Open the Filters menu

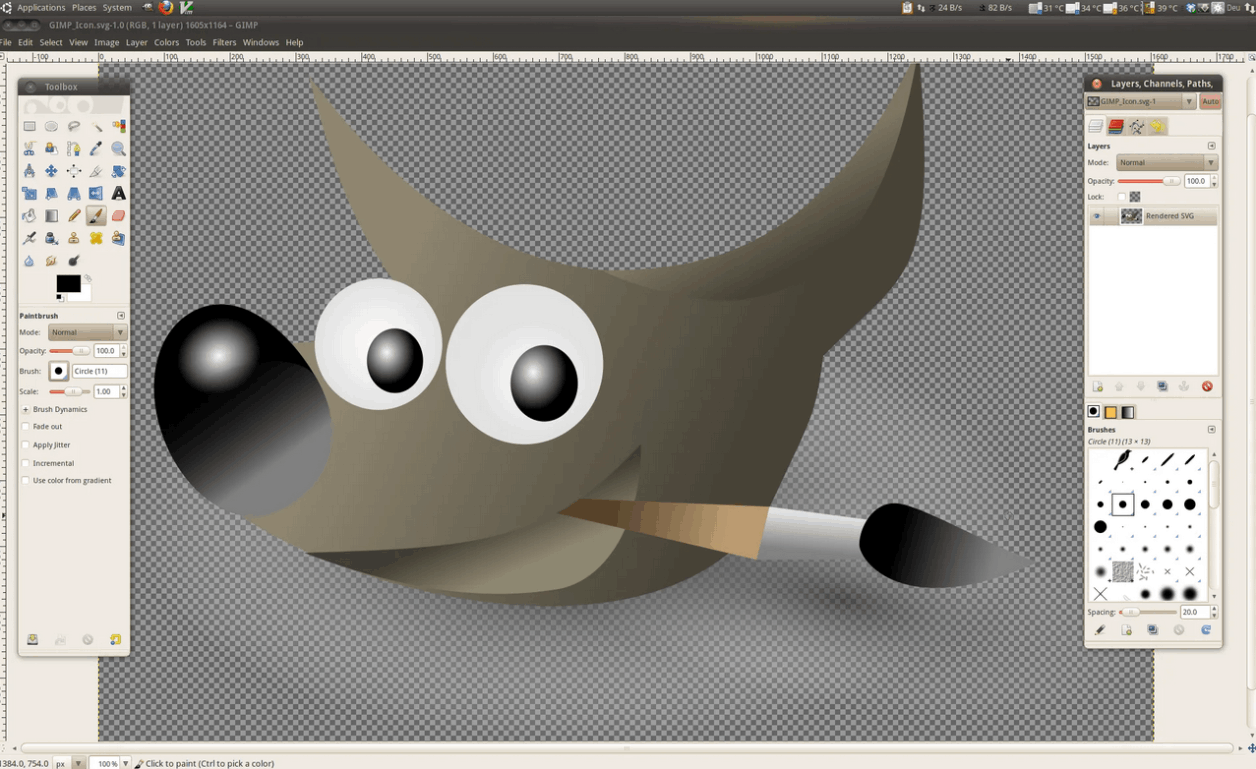coord(224,43)
